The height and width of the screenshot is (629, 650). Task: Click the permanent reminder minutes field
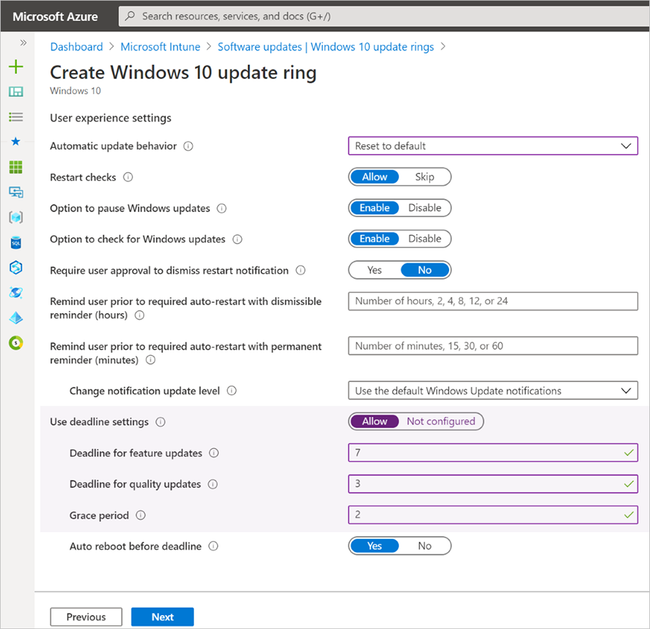point(493,346)
